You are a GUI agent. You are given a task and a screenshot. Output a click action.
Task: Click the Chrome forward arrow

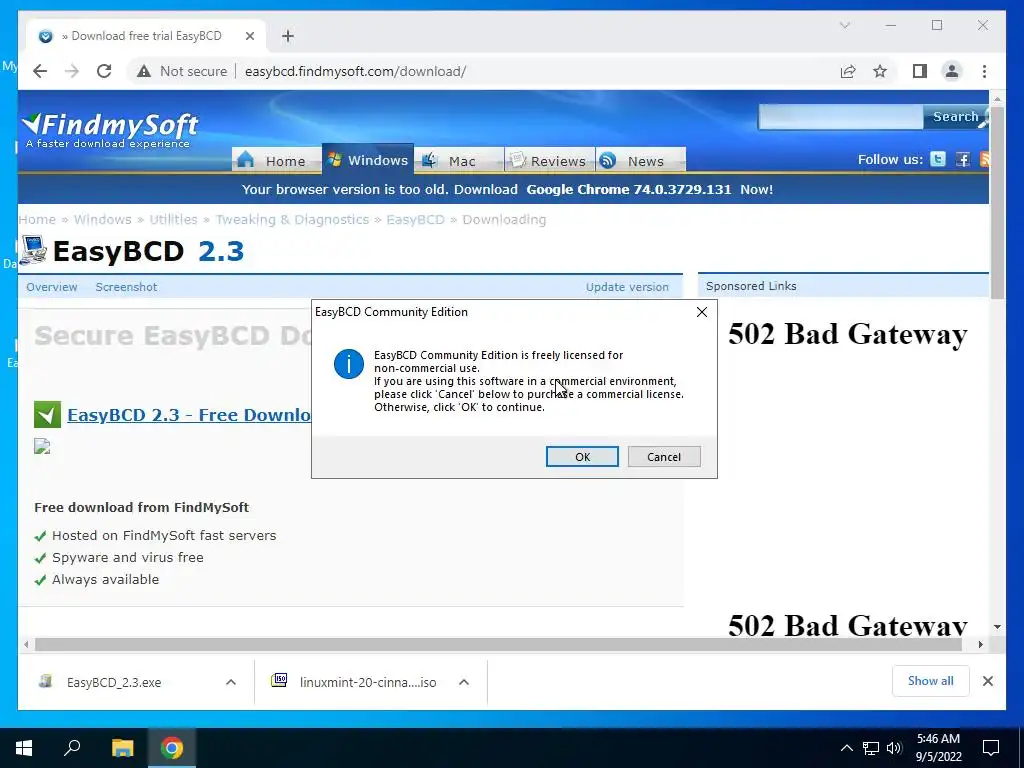[72, 71]
